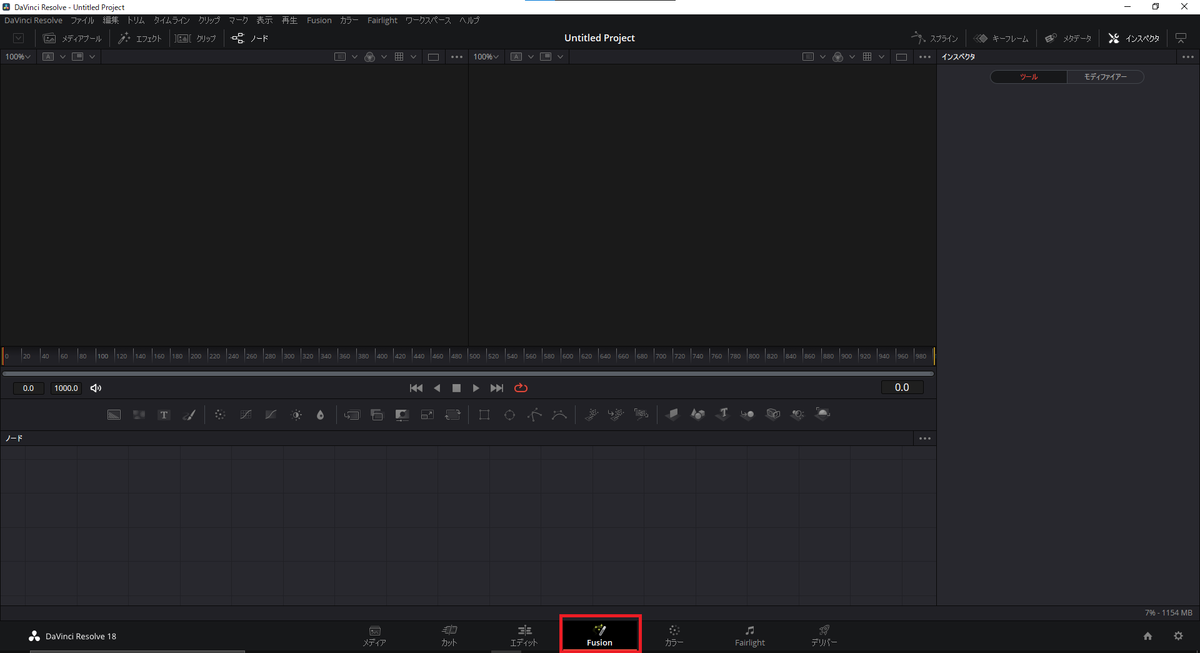The width and height of the screenshot is (1200, 653).
Task: Open right viewer options three-dot menu
Action: point(925,57)
